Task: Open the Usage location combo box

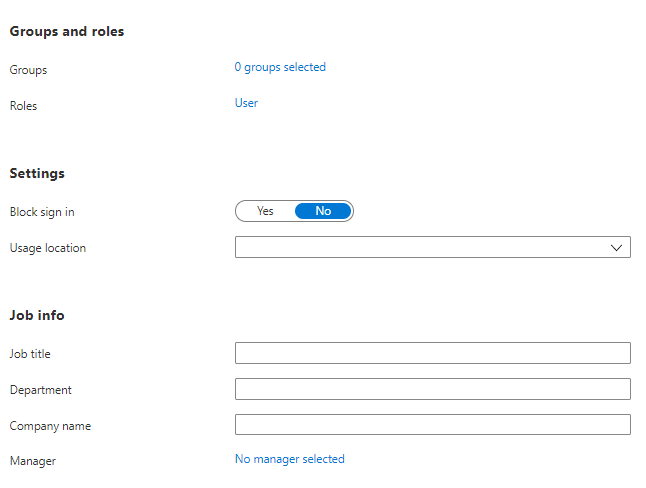Action: [432, 248]
